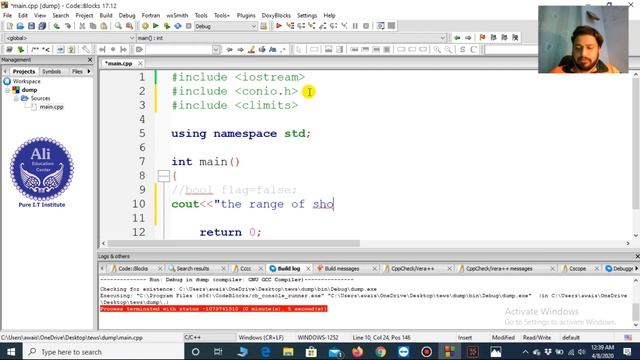This screenshot has width=640, height=360.
Task: Close the *main.cpp editor tab
Action: 140,64
